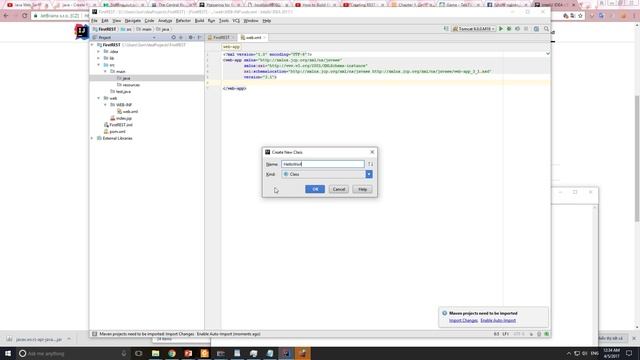Open the File menu
The image size is (640, 360).
[94, 20]
